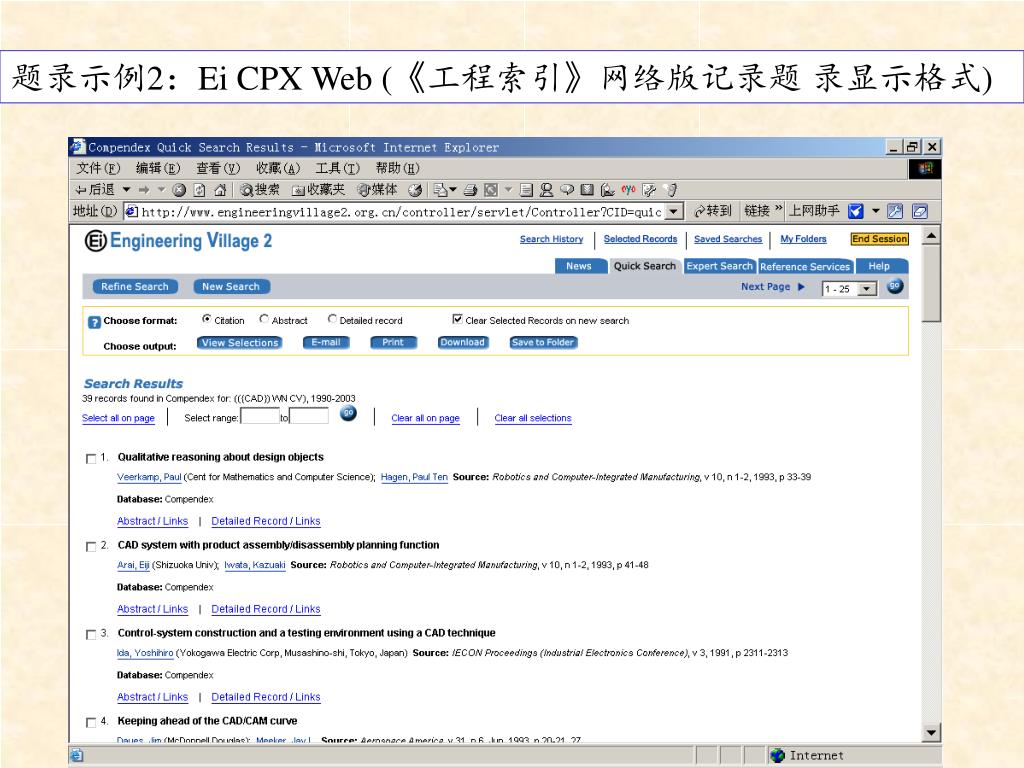Open the Search (搜索) toolbar button
Viewport: 1024px width, 768px height.
[260, 190]
